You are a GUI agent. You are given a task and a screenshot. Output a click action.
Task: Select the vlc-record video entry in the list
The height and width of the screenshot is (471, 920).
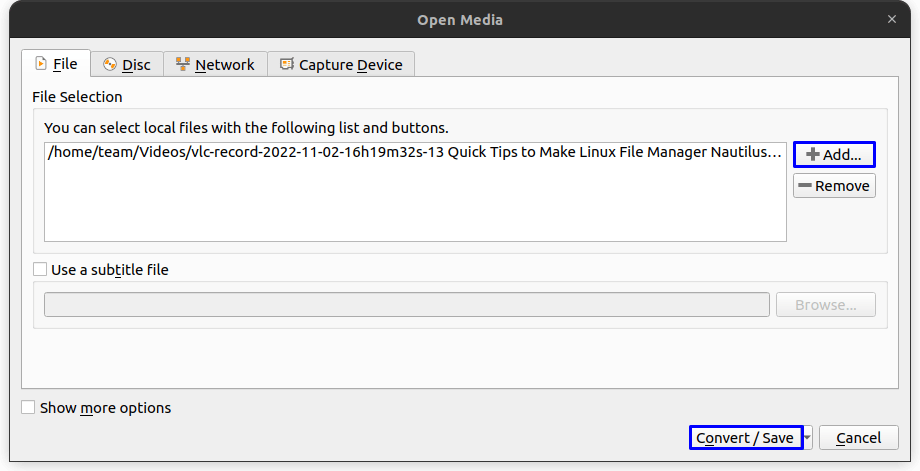(x=414, y=152)
